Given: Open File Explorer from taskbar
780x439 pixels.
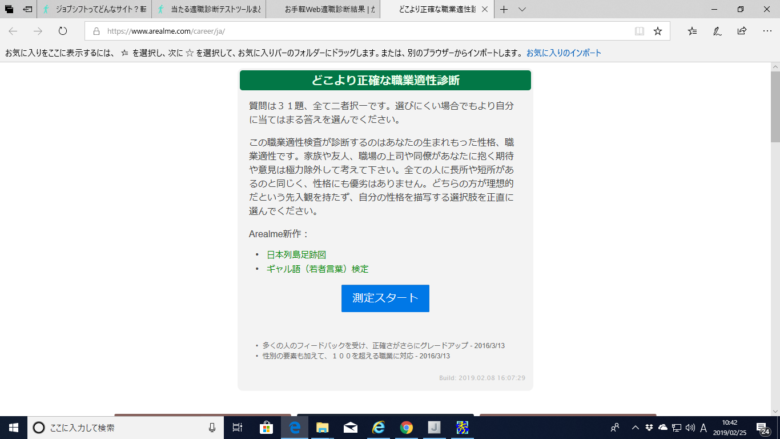Looking at the screenshot, I should pyautogui.click(x=322, y=428).
